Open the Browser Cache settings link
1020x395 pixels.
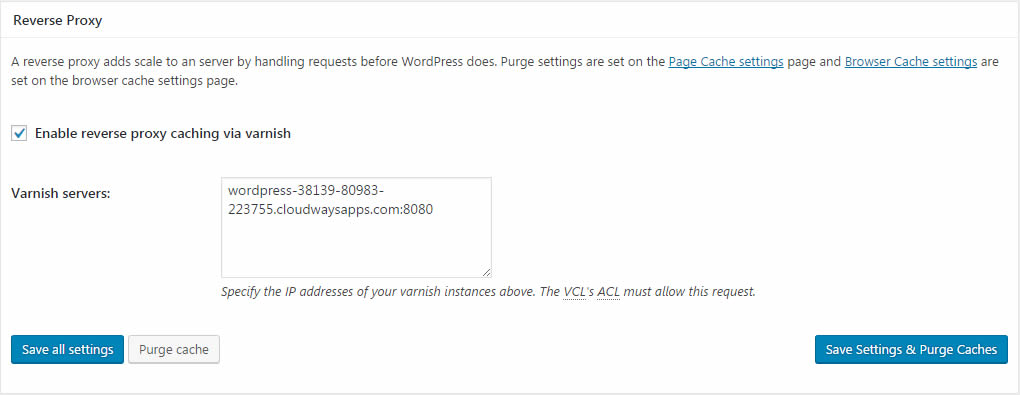[911, 62]
